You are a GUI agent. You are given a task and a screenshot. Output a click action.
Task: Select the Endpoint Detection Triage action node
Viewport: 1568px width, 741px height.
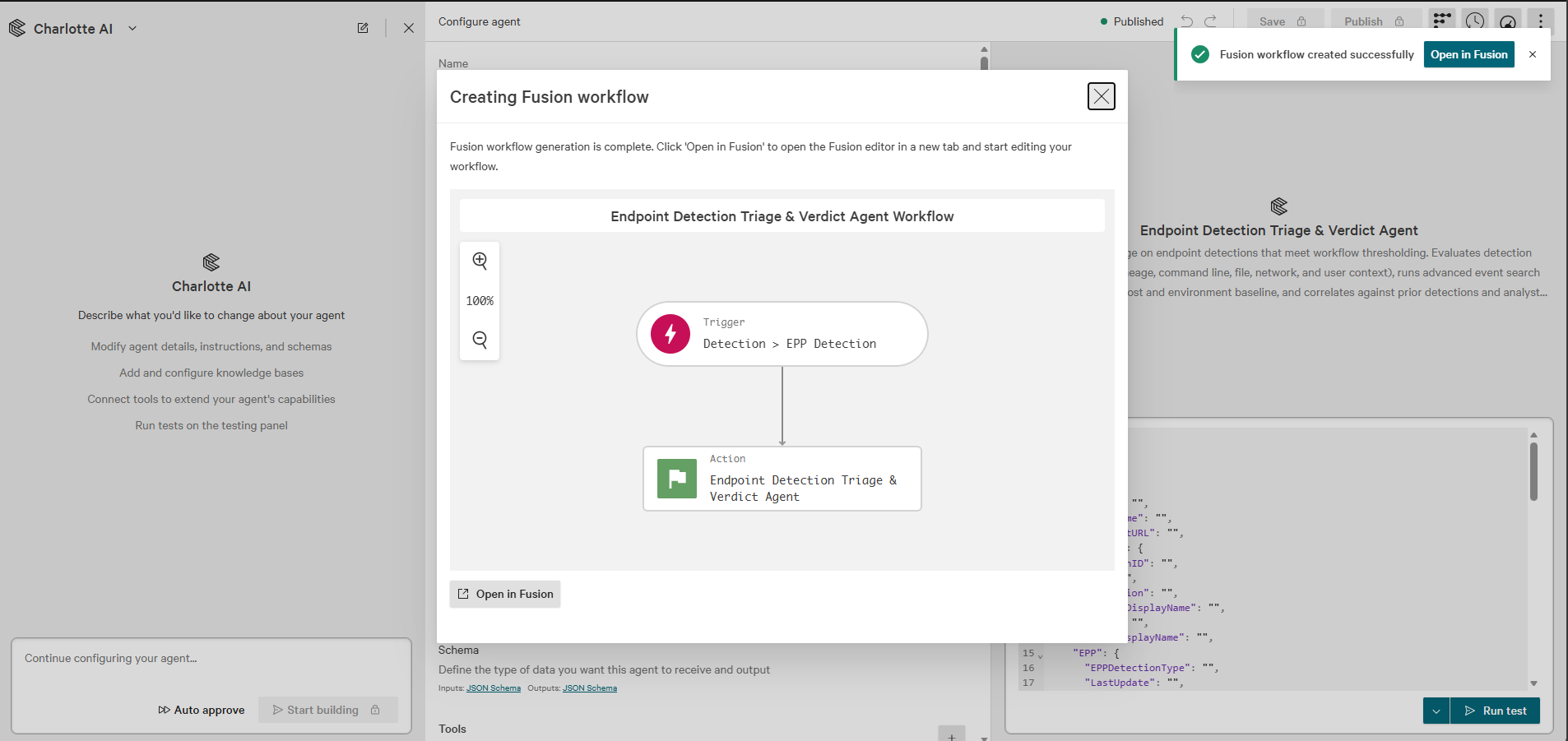[x=782, y=479]
